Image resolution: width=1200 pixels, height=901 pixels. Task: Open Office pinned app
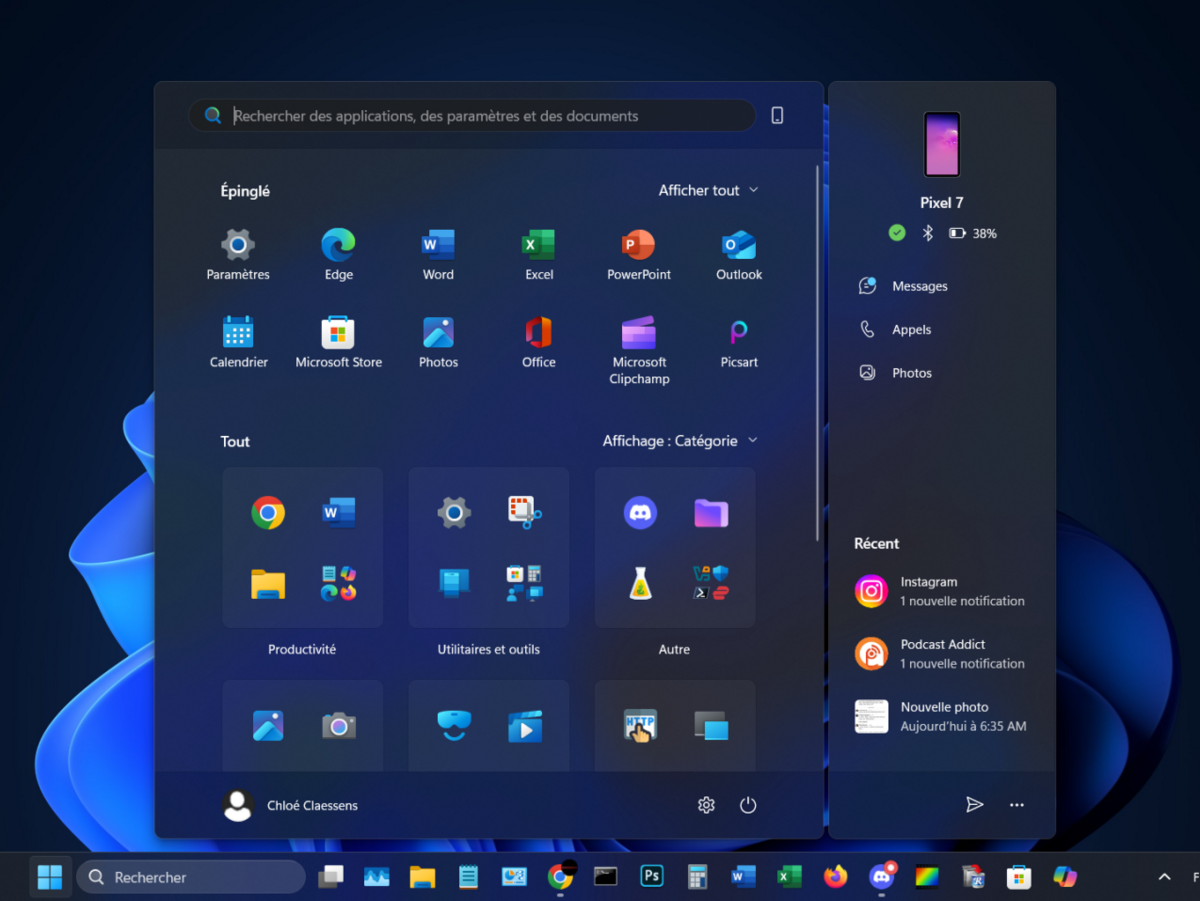click(539, 343)
